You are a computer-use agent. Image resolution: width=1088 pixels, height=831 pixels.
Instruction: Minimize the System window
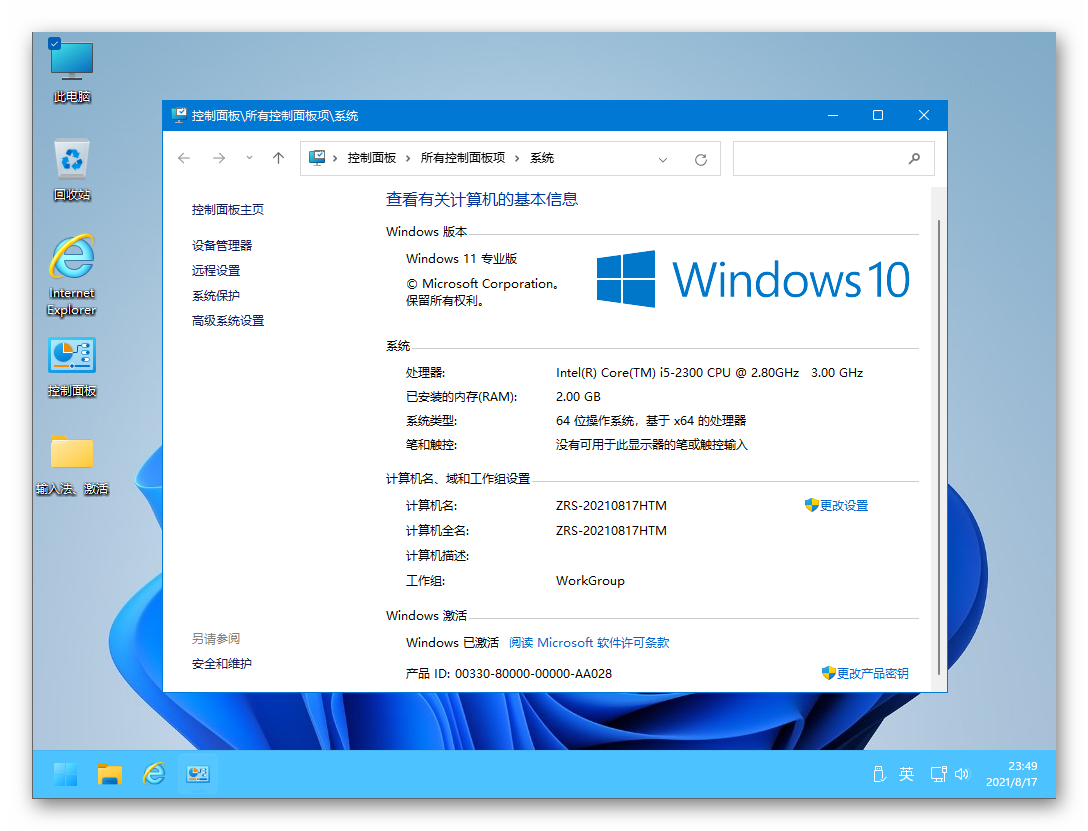(833, 115)
